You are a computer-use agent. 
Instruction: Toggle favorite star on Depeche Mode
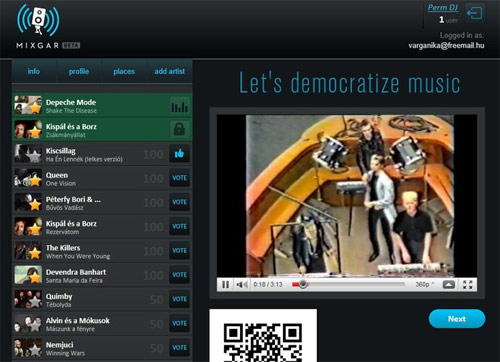(x=35, y=108)
